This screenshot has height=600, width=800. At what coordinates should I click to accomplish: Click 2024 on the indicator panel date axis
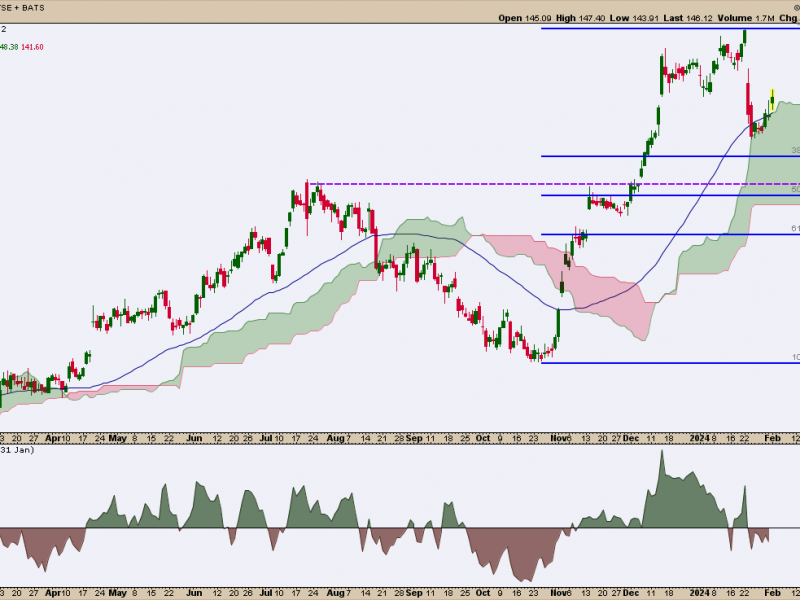(699, 593)
